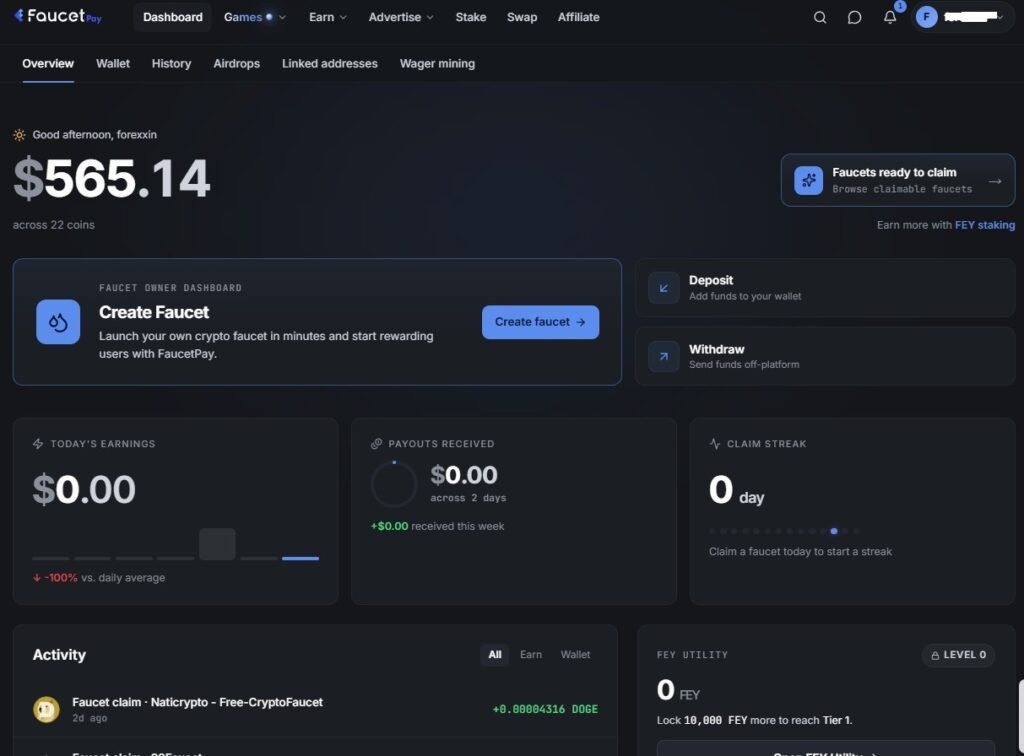
Task: Click the Level 0 badge
Action: tap(958, 655)
